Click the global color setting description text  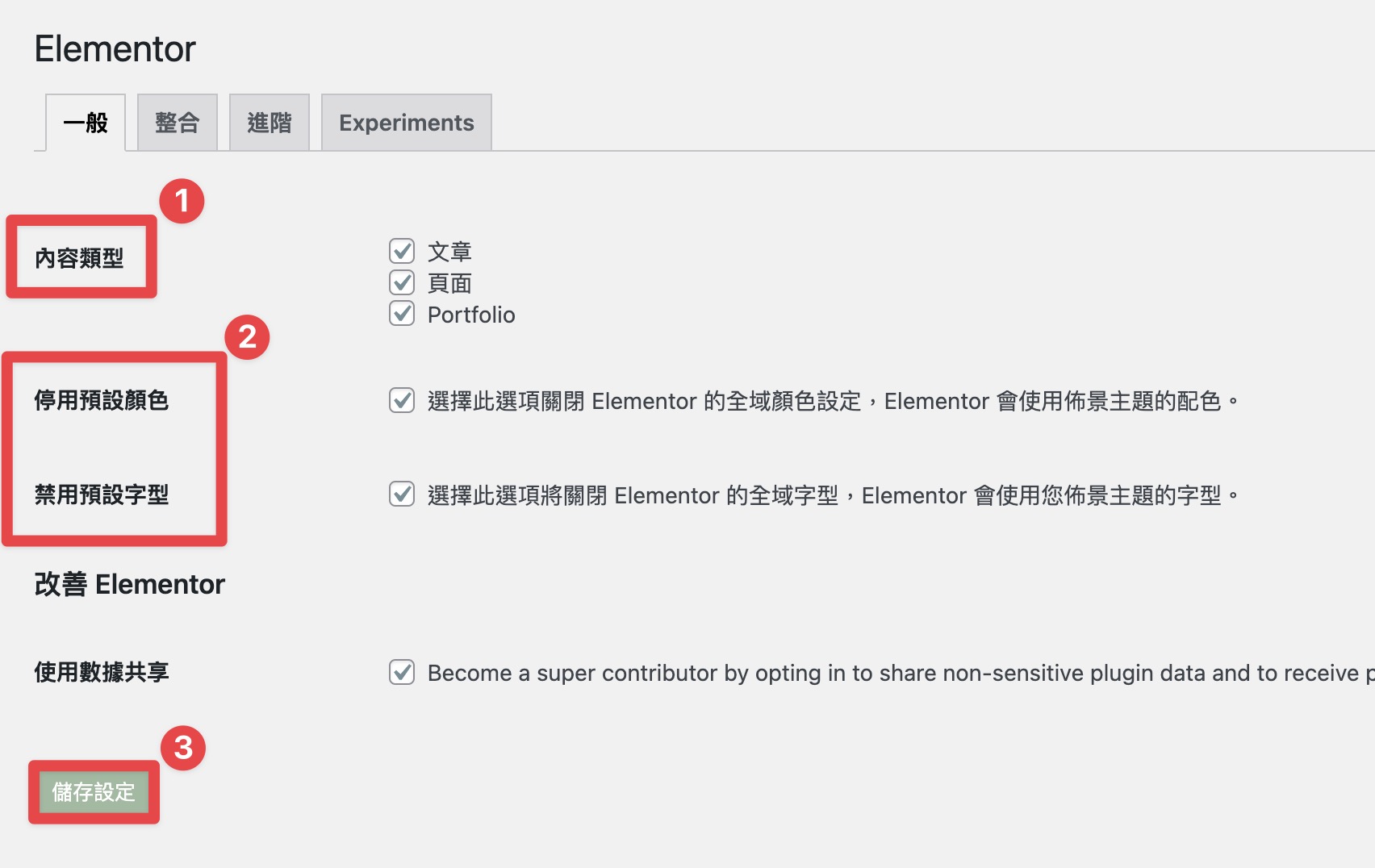pos(833,401)
